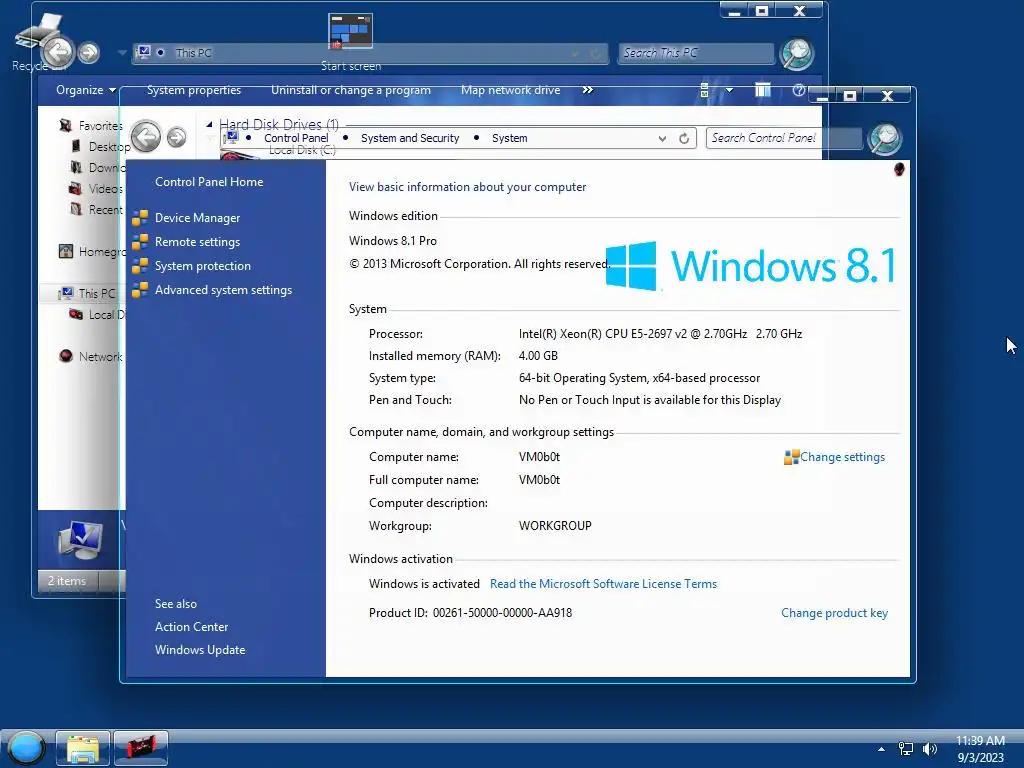1024x768 pixels.
Task: Click System properties in This PC toolbar
Action: coord(194,90)
